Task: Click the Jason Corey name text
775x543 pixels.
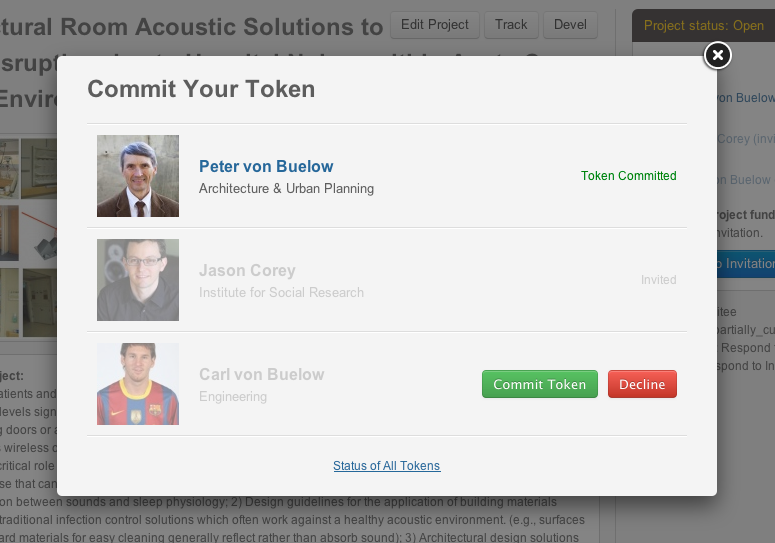Action: click(247, 271)
